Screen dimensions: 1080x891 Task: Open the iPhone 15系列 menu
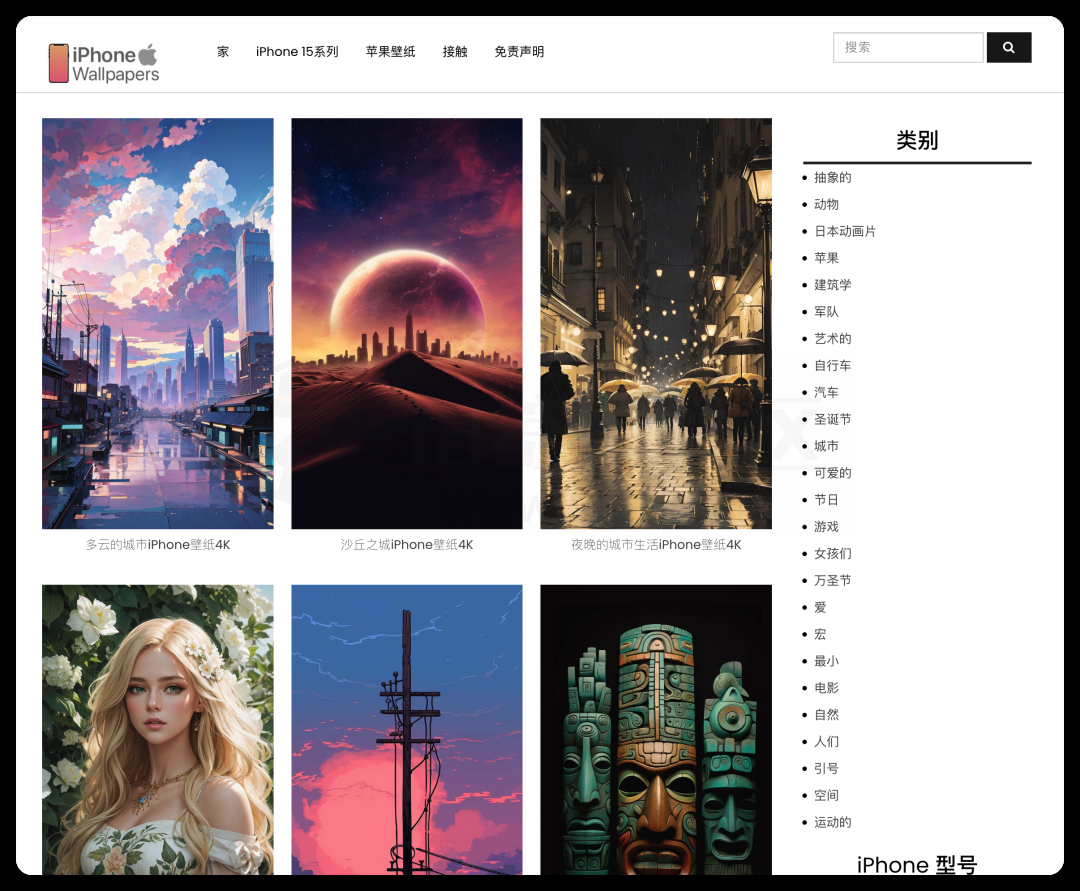coord(297,52)
